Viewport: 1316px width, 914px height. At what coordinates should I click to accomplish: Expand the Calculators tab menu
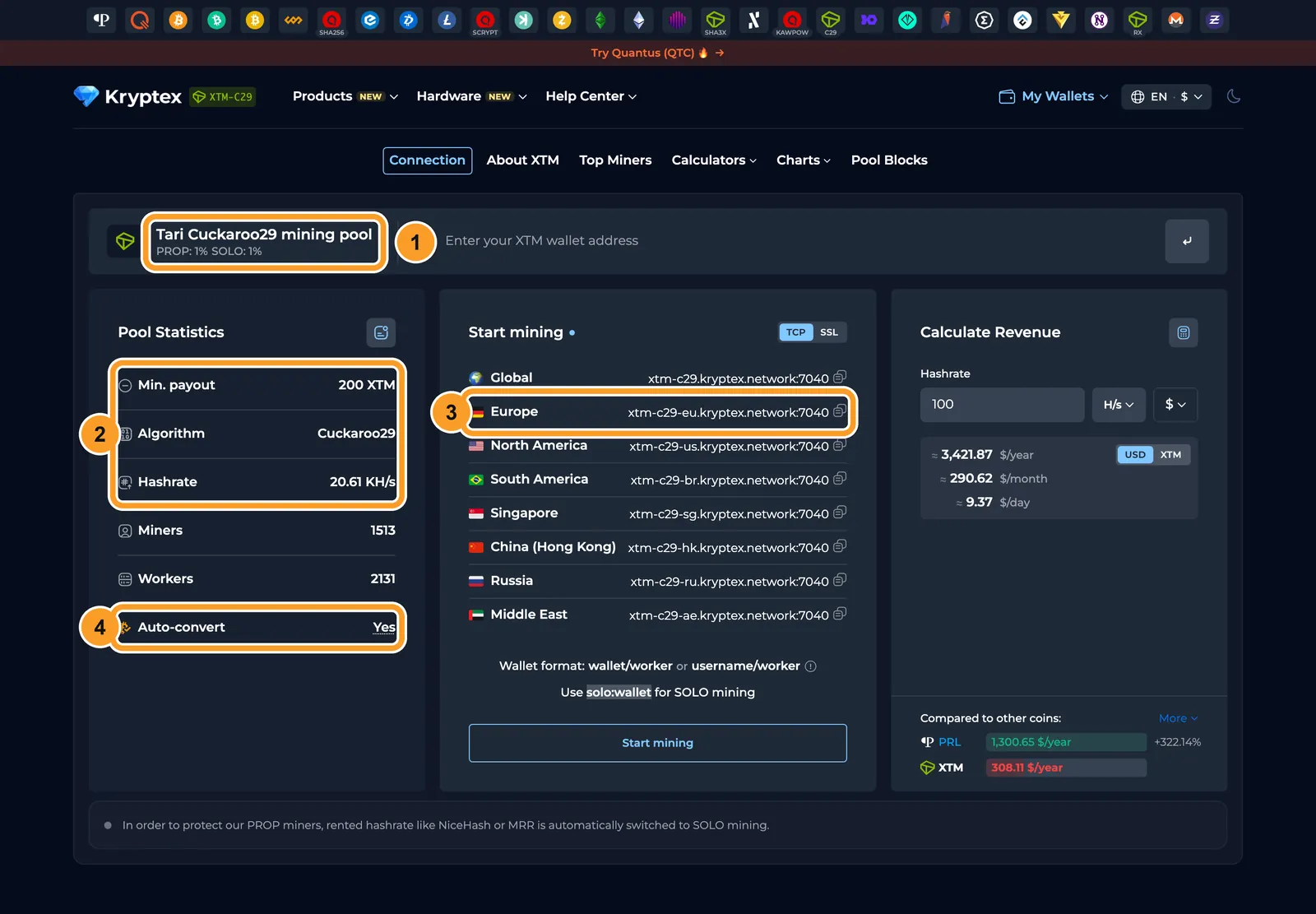point(714,160)
